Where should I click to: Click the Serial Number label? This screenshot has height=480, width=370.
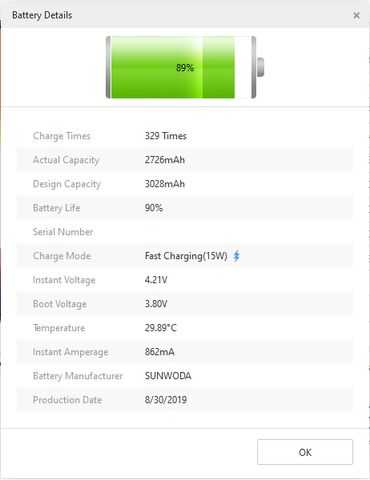tap(63, 232)
